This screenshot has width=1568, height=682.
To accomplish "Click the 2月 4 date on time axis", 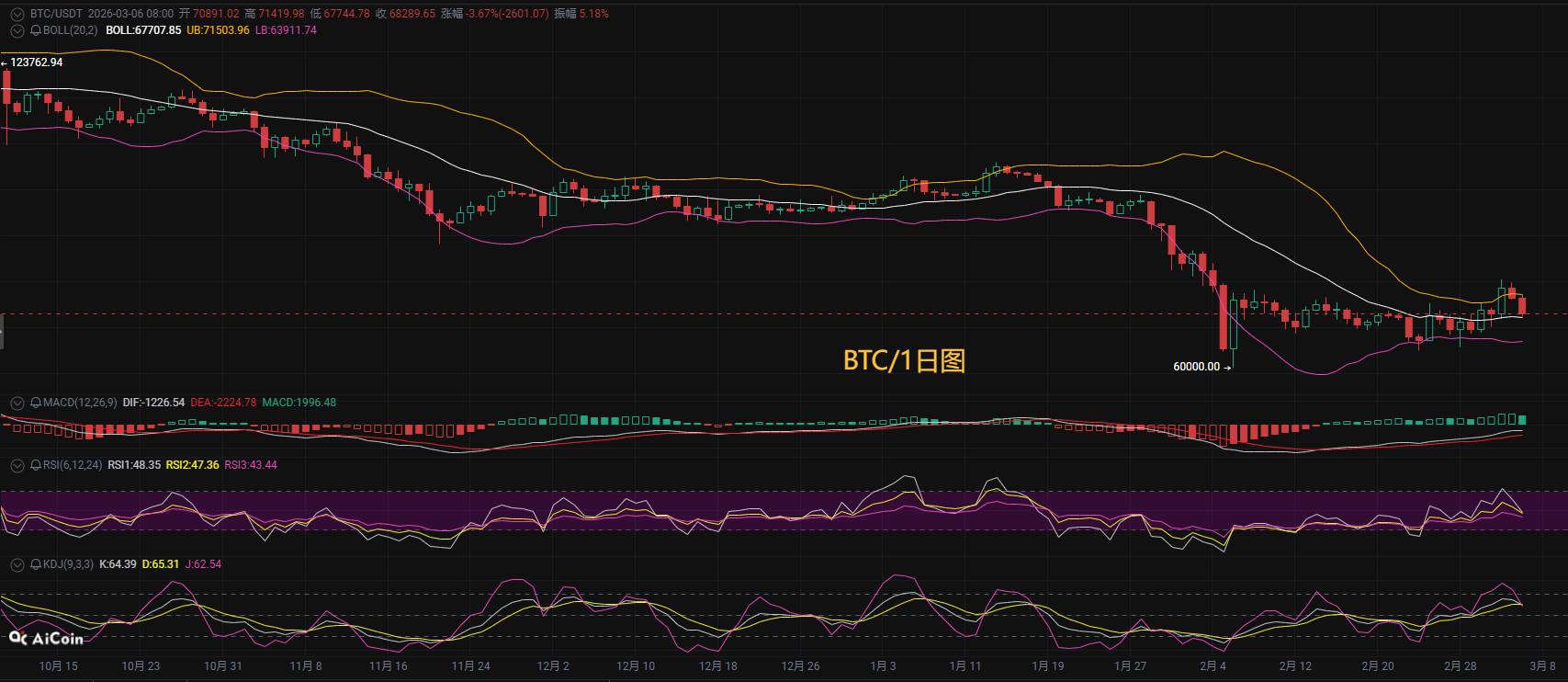I will [x=1213, y=666].
